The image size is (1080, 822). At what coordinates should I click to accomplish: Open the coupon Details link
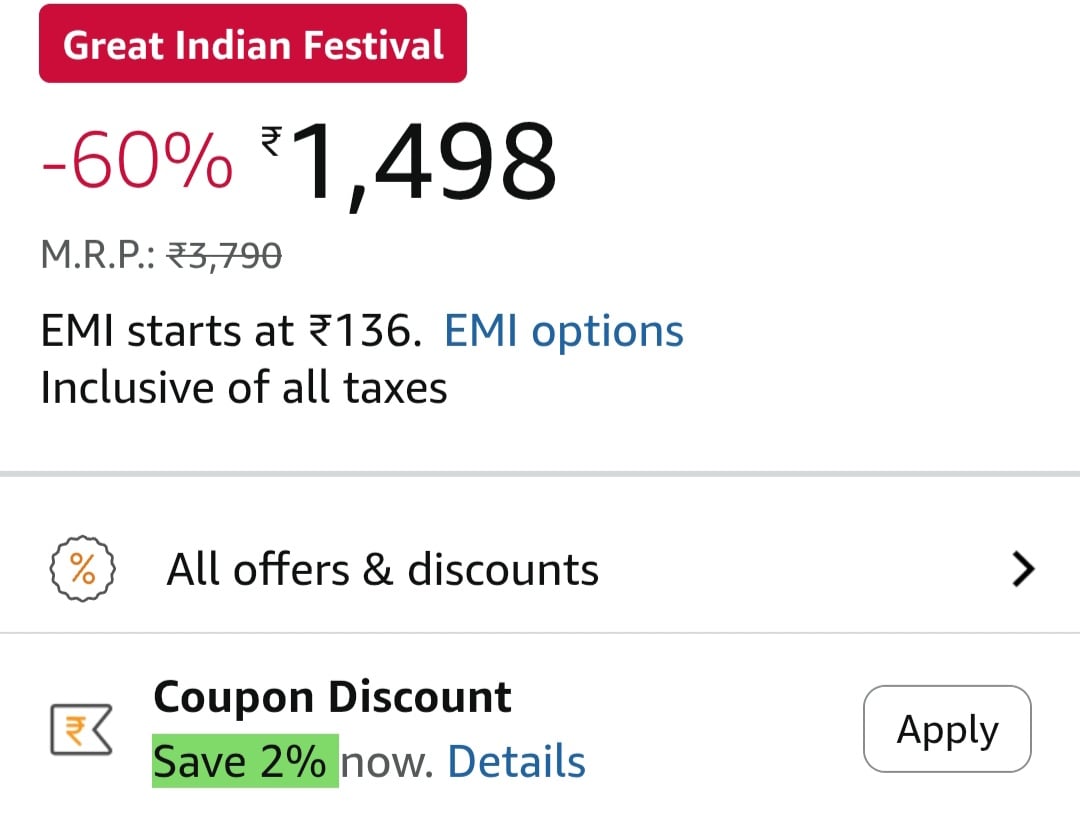[x=516, y=762]
